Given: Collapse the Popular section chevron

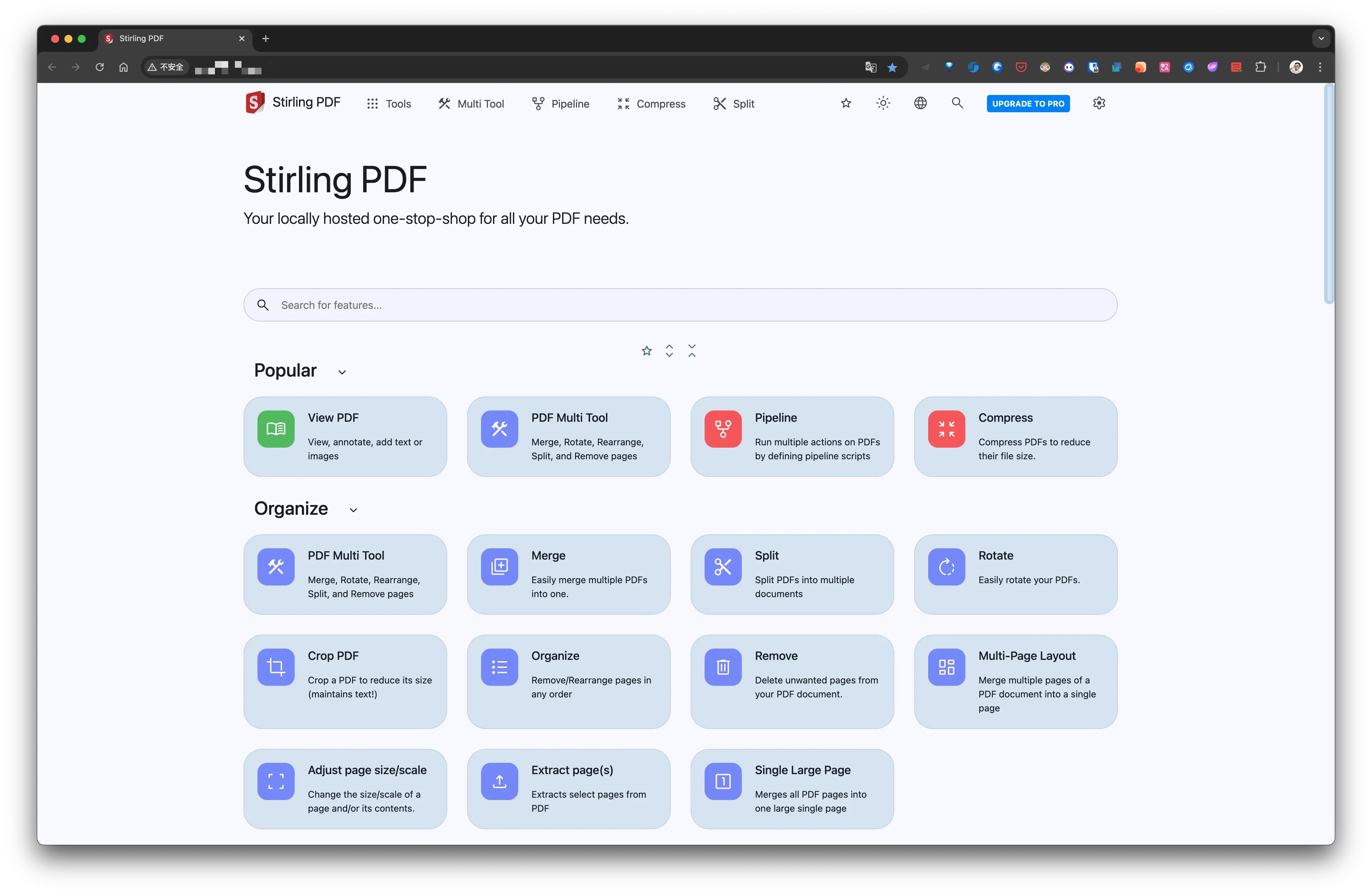Looking at the screenshot, I should (x=342, y=372).
